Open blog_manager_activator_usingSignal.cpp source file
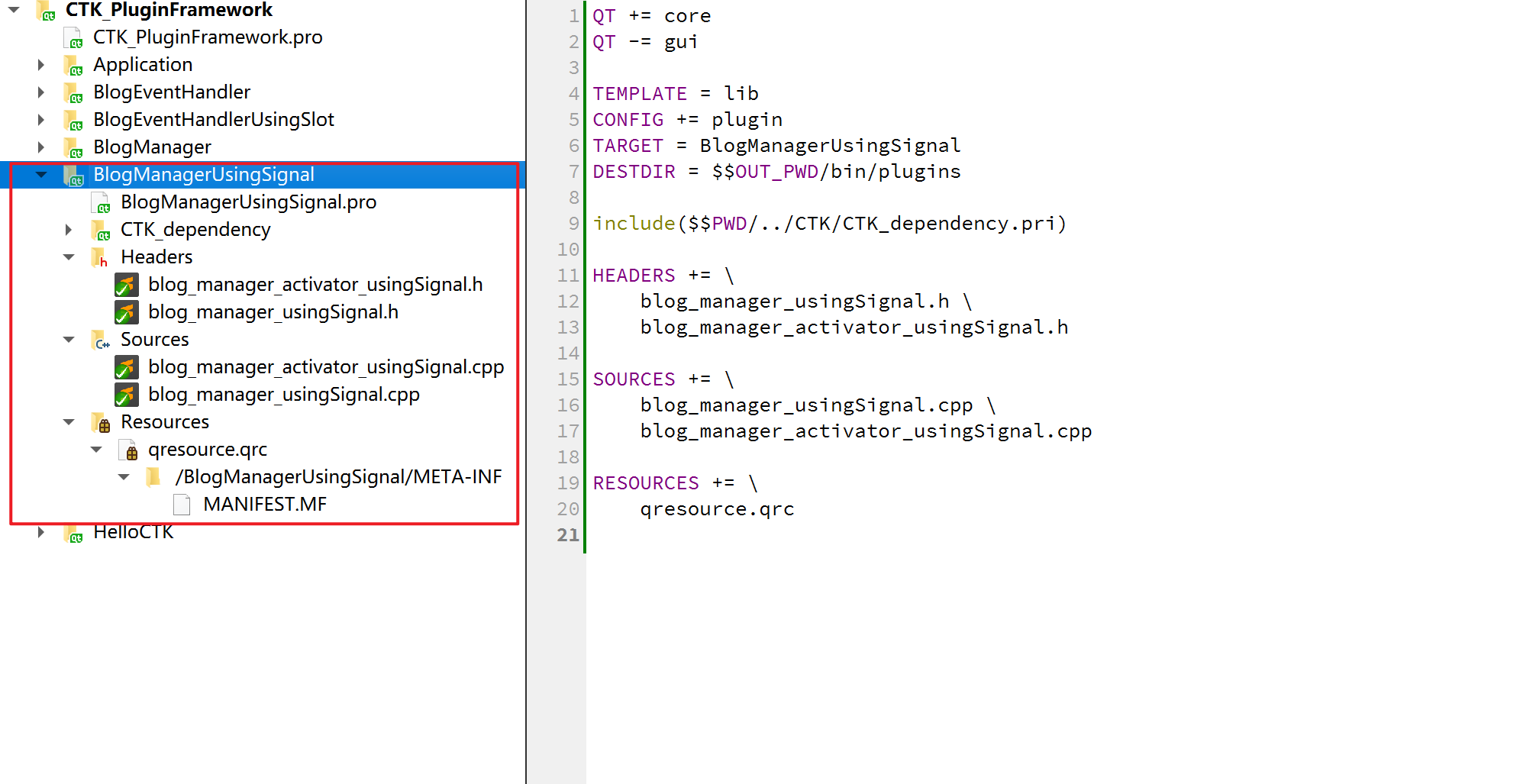The image size is (1520, 784). click(x=326, y=367)
